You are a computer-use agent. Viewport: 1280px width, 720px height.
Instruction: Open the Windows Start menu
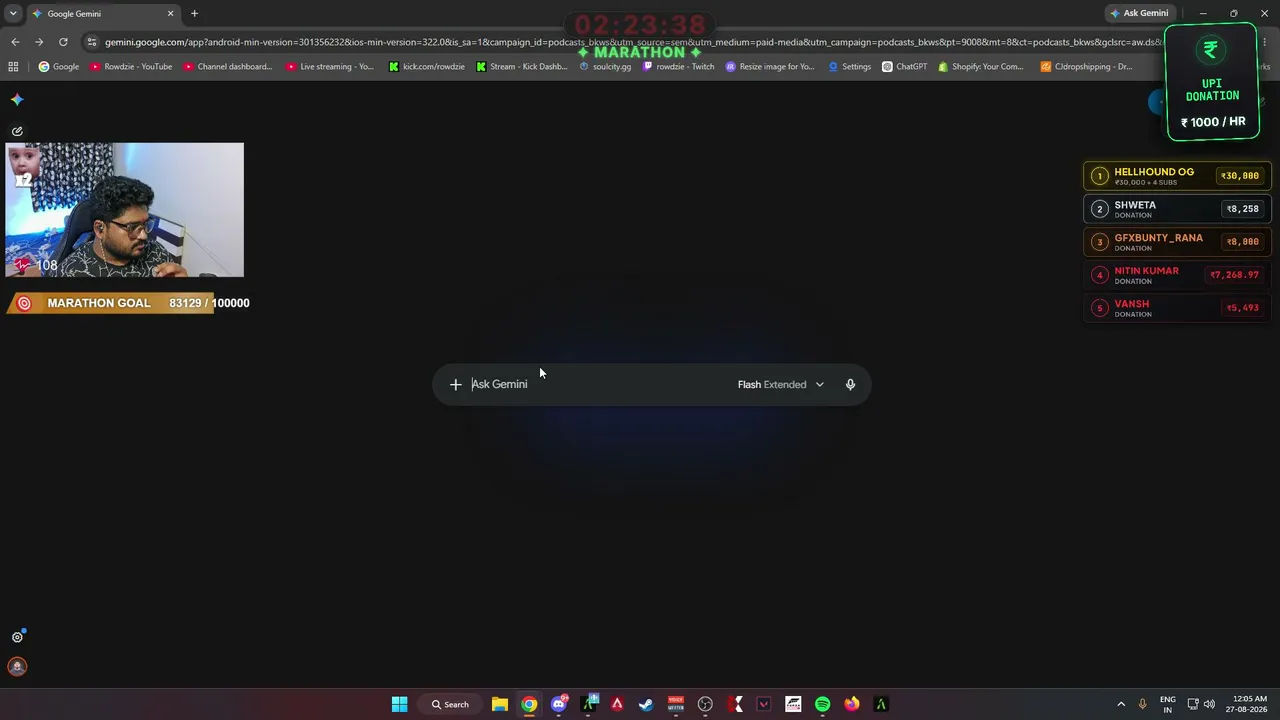point(399,704)
